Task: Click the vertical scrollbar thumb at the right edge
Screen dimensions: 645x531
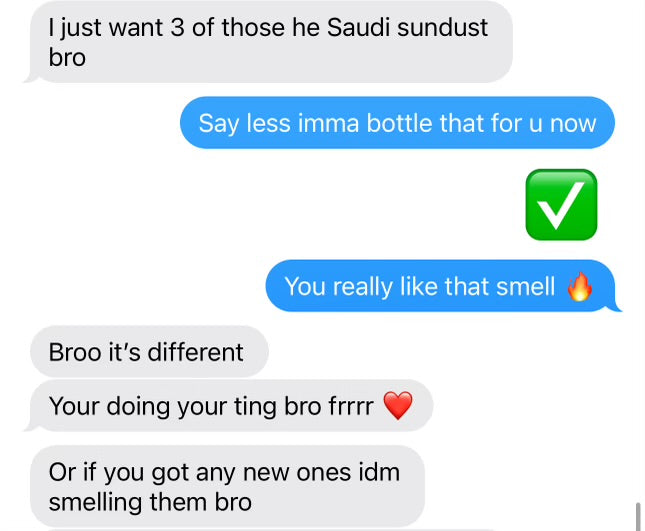Action: [638, 516]
